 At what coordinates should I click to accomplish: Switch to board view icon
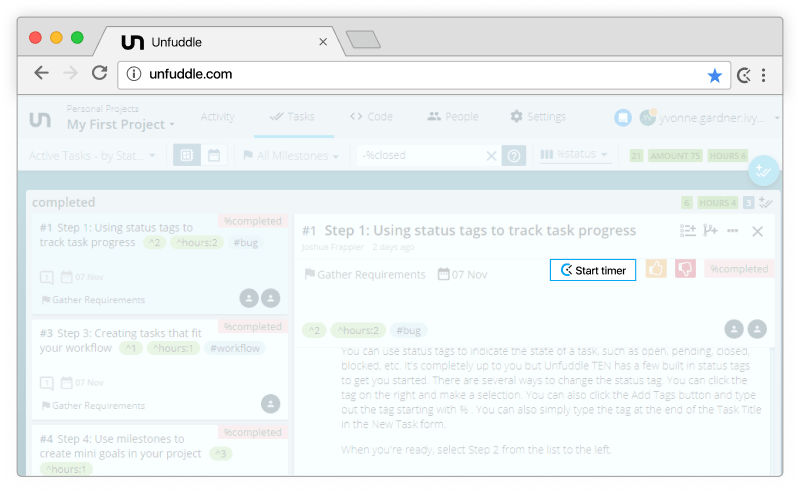click(x=187, y=155)
